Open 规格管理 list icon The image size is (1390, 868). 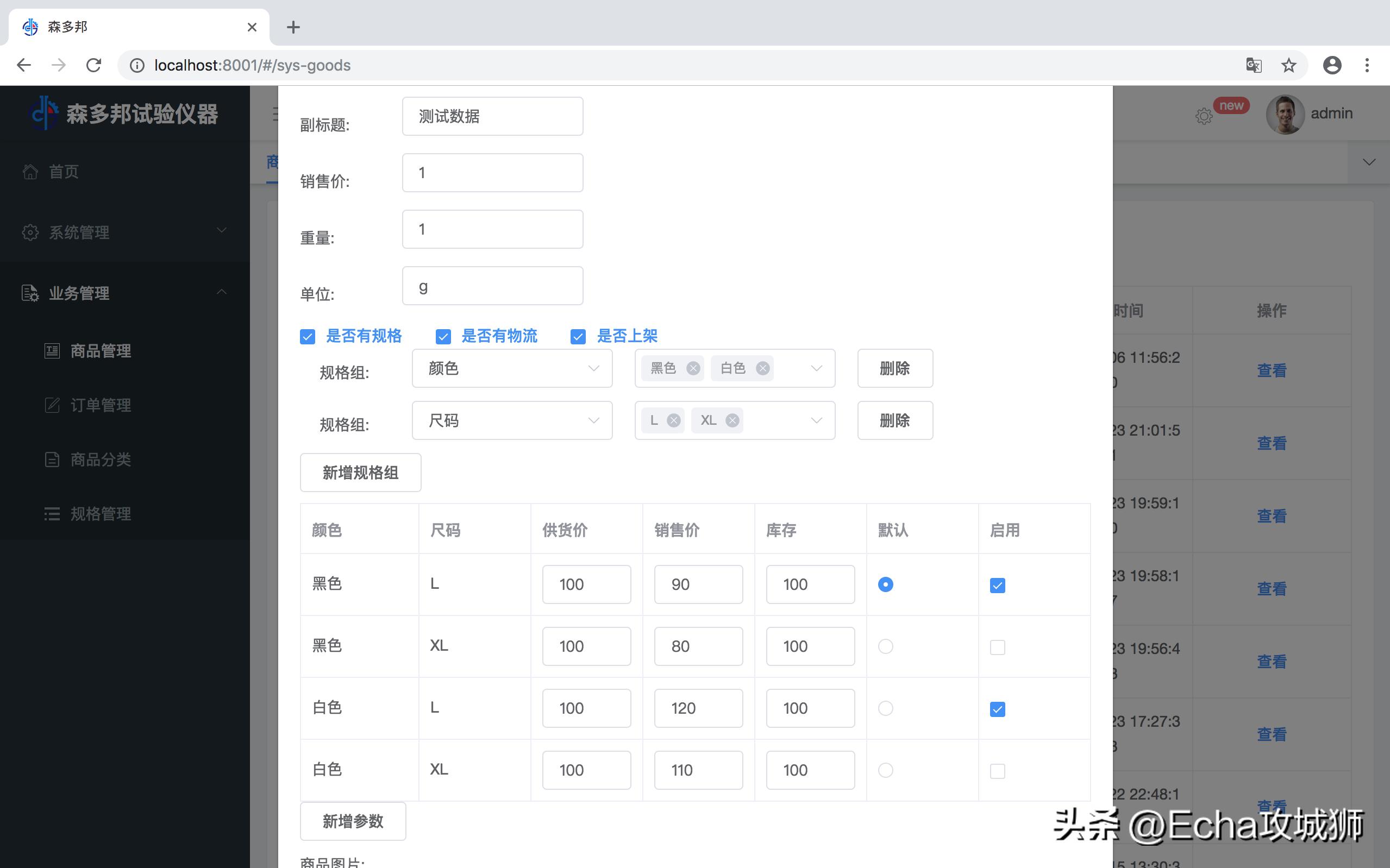[x=52, y=513]
